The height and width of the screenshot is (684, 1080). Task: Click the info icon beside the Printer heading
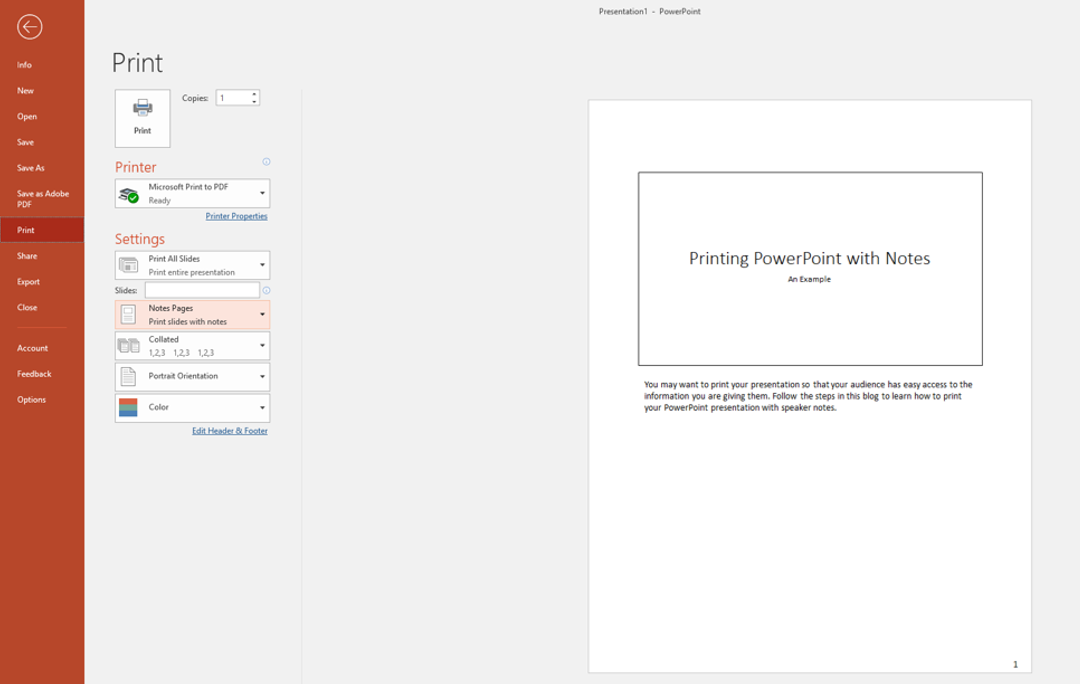click(x=265, y=162)
